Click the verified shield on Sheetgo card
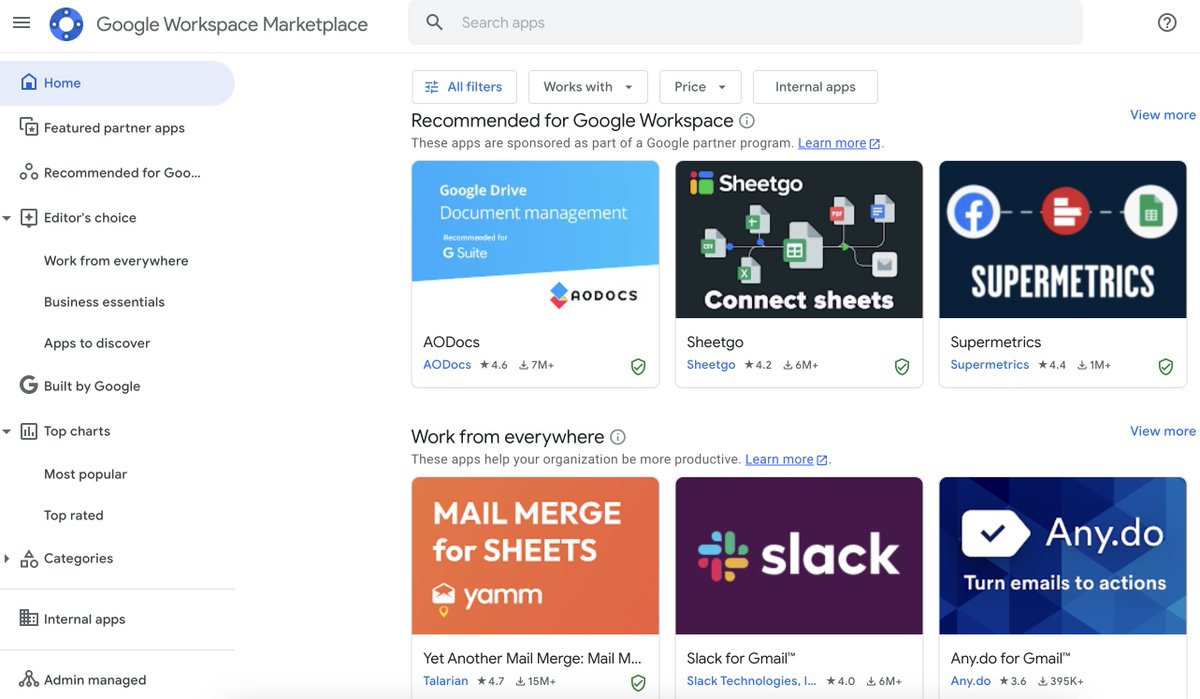 pos(902,367)
